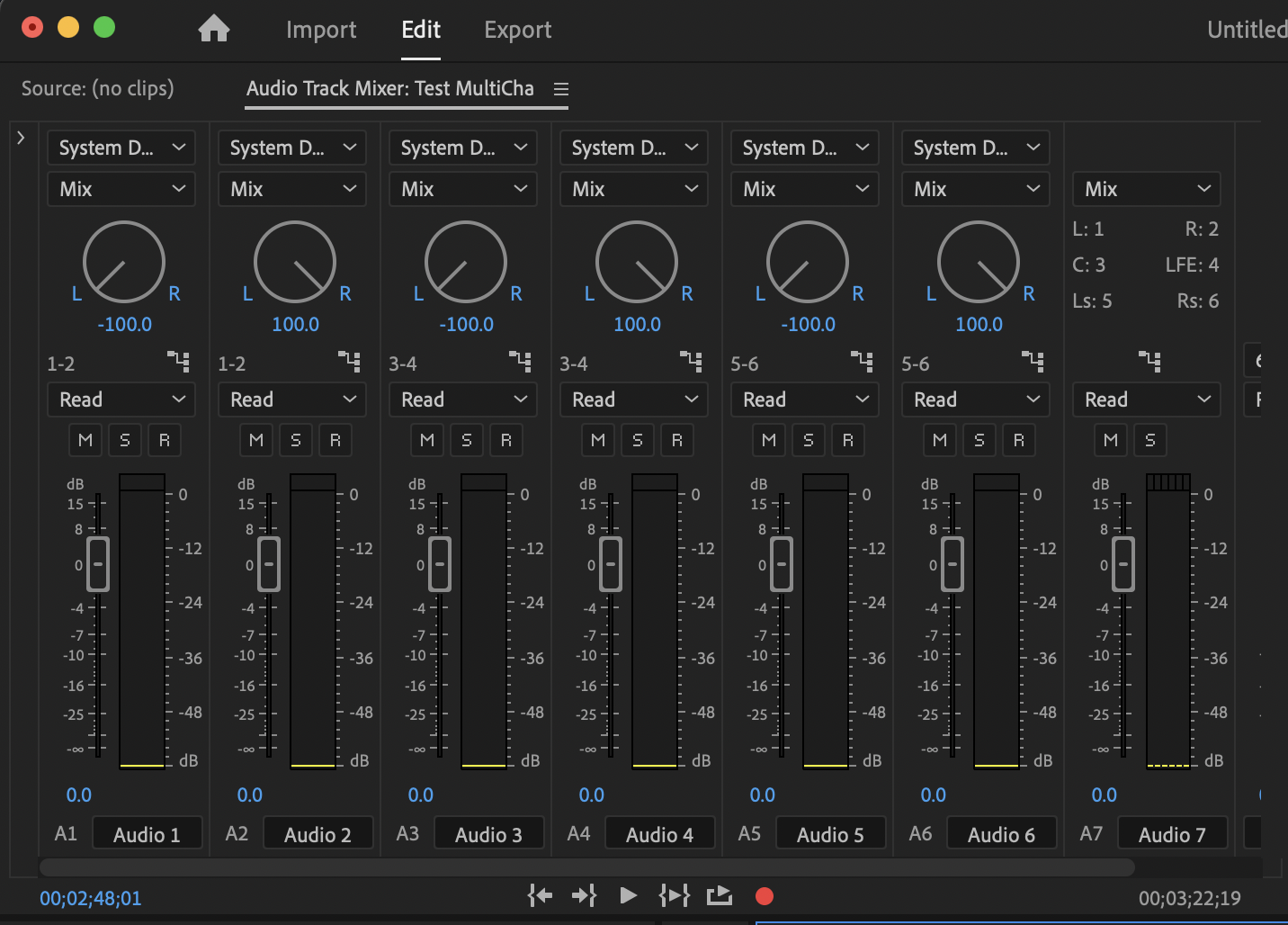Switch to the Import workspace tab
The image size is (1288, 925).
[x=321, y=30]
